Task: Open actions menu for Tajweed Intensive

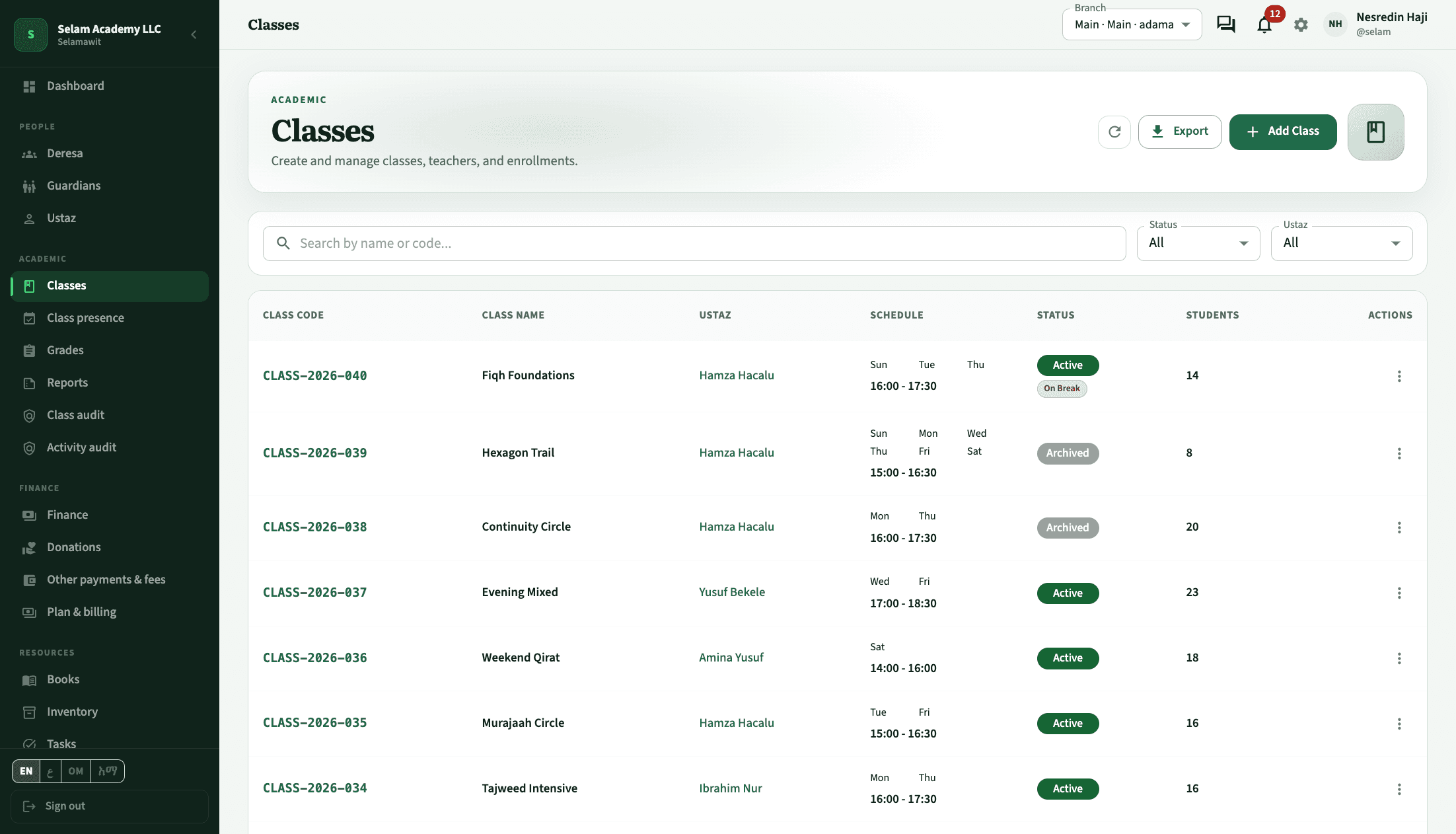Action: (x=1399, y=789)
